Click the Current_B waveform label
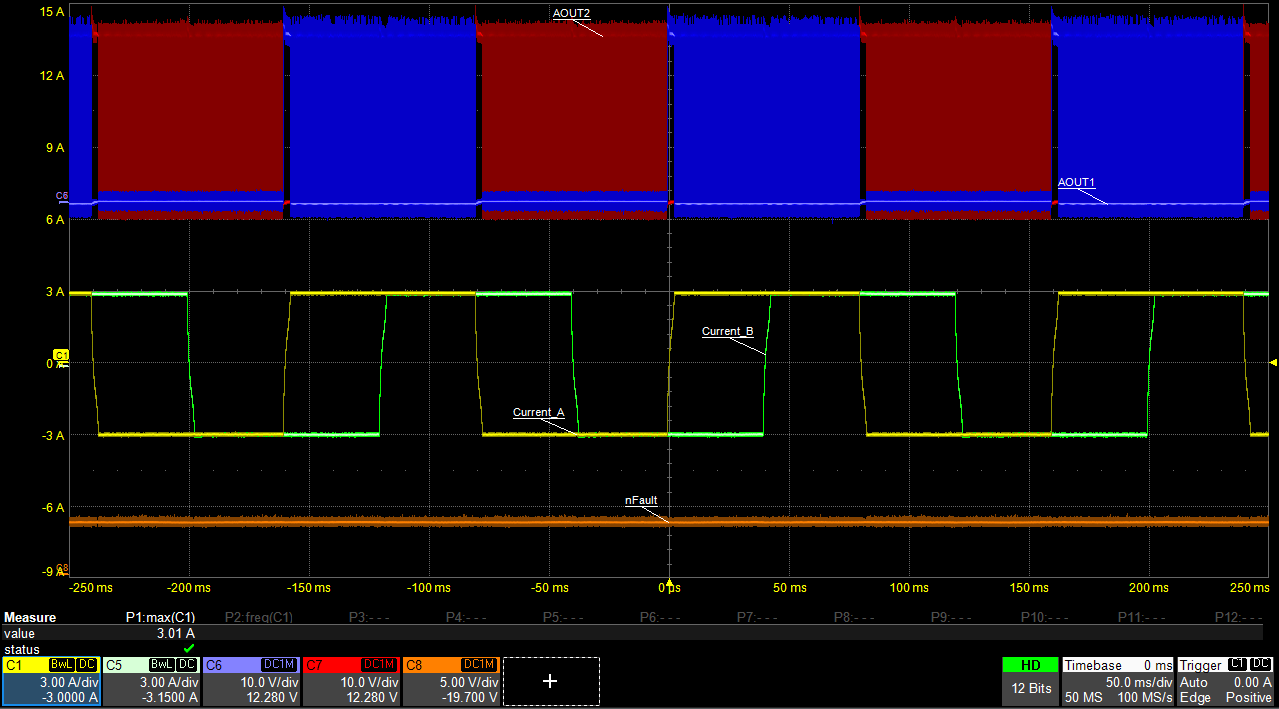The width and height of the screenshot is (1279, 709). 727,331
